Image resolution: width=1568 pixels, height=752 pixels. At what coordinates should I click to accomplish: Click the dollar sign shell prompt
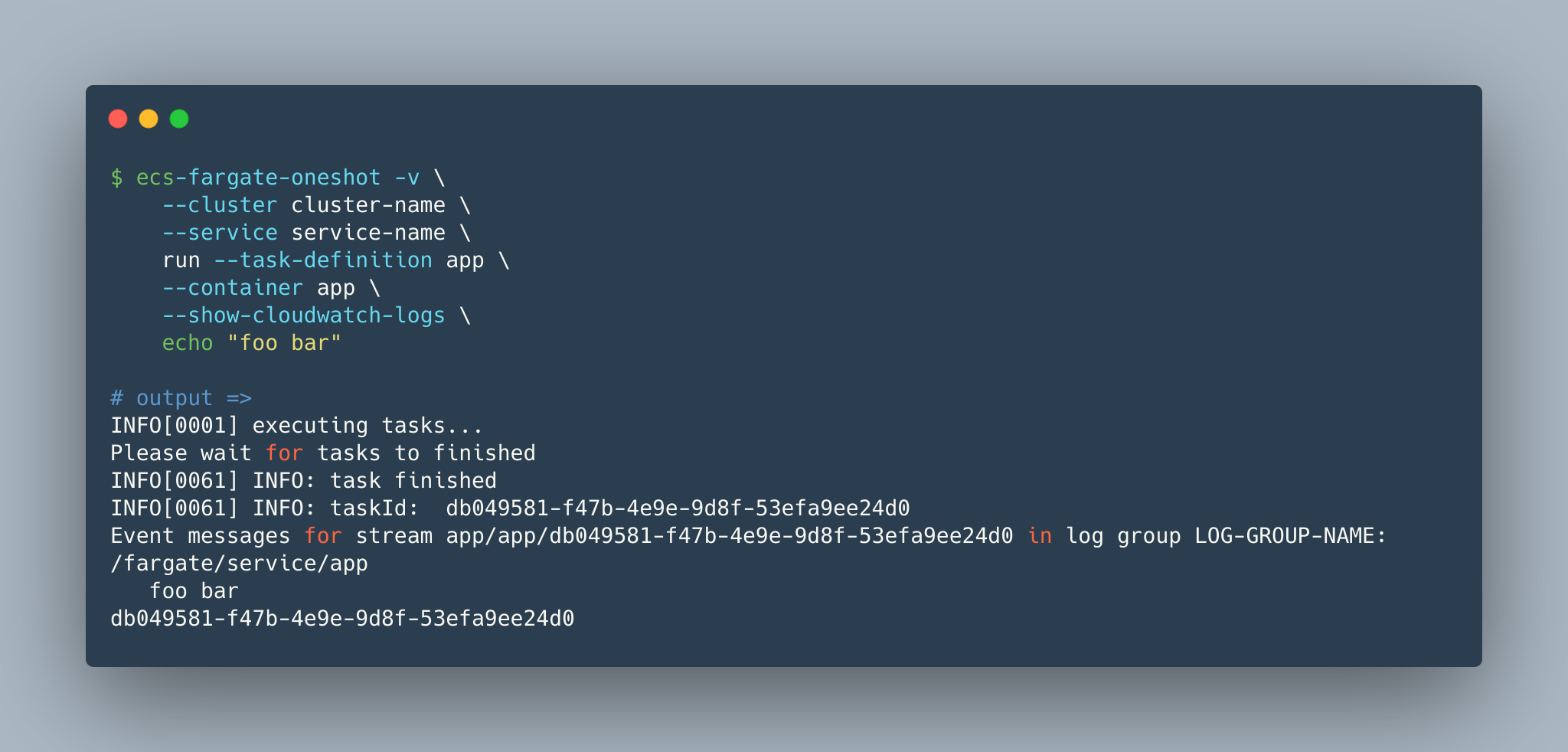coord(116,178)
